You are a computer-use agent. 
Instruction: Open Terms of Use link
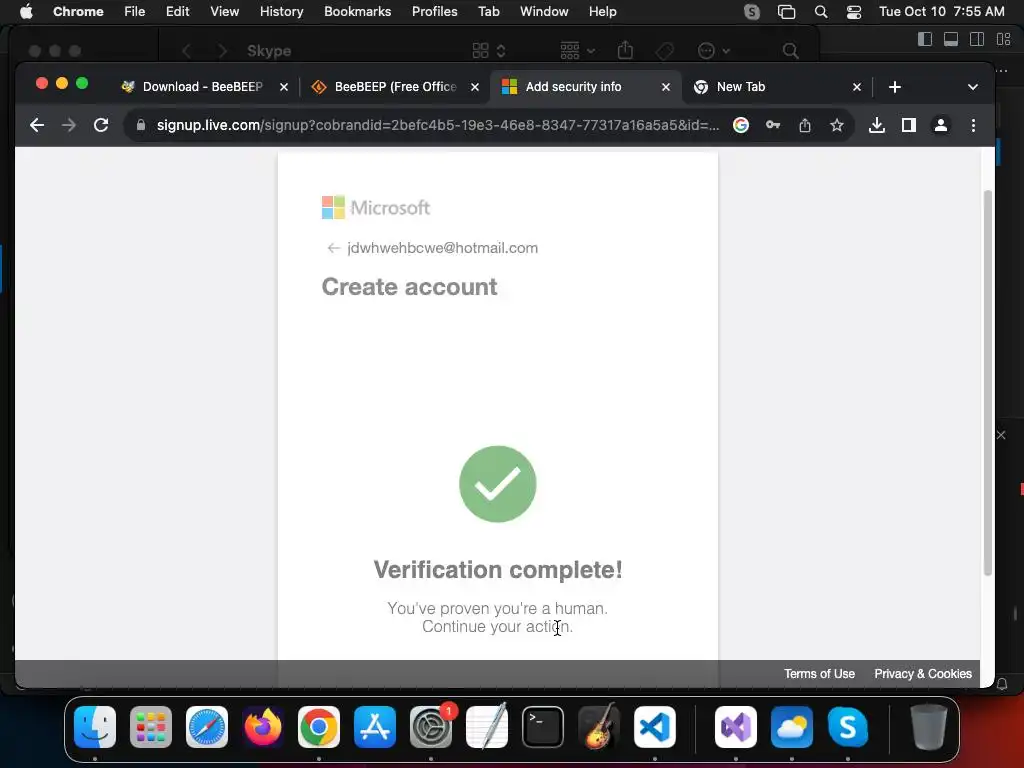pos(819,673)
